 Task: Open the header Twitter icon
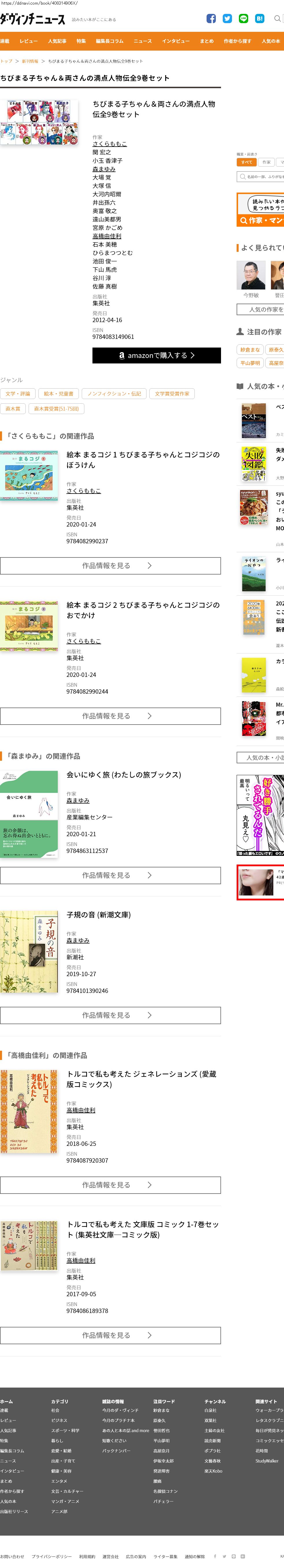tap(227, 19)
